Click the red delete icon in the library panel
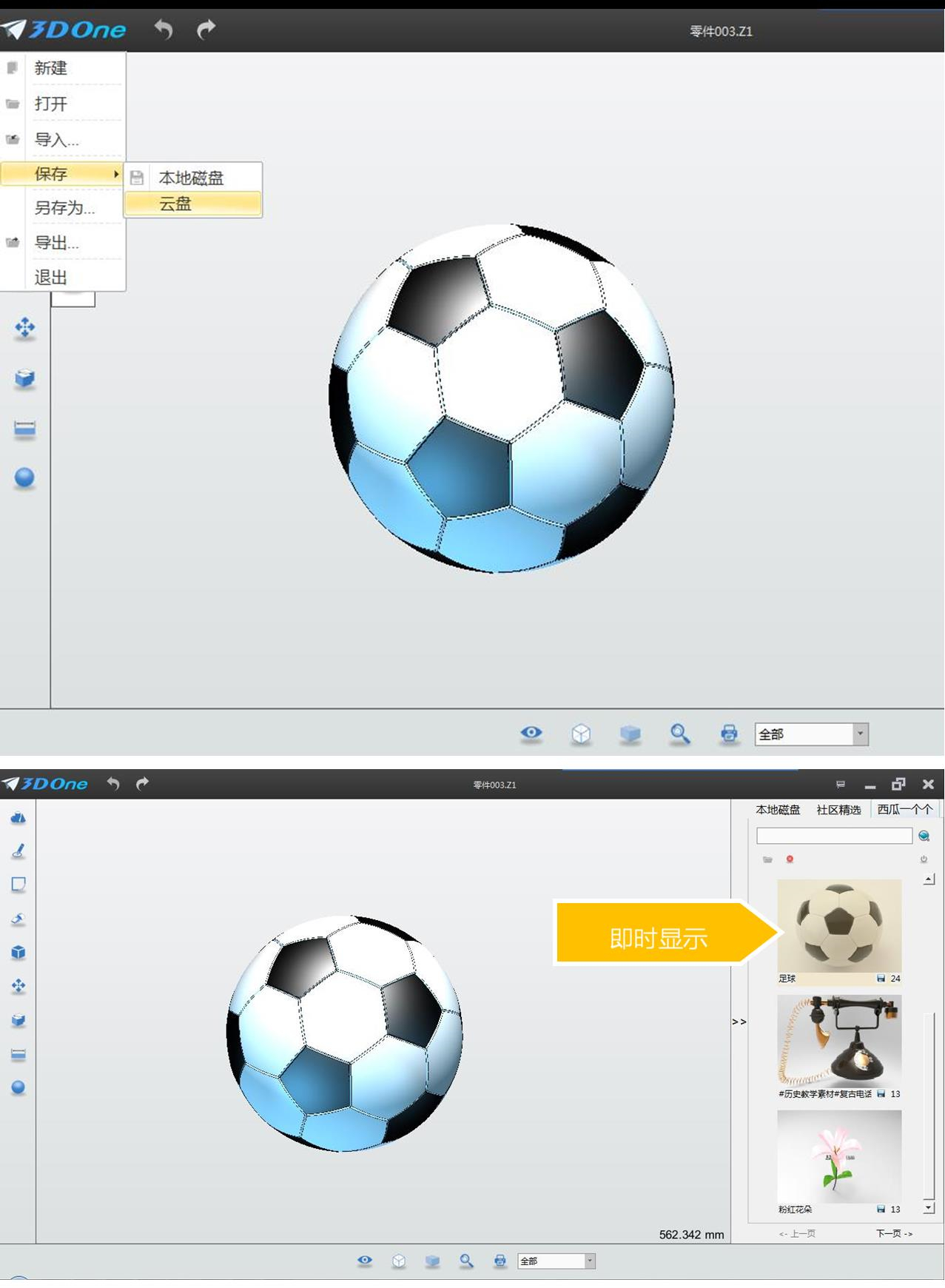This screenshot has width=945, height=1288. click(790, 859)
